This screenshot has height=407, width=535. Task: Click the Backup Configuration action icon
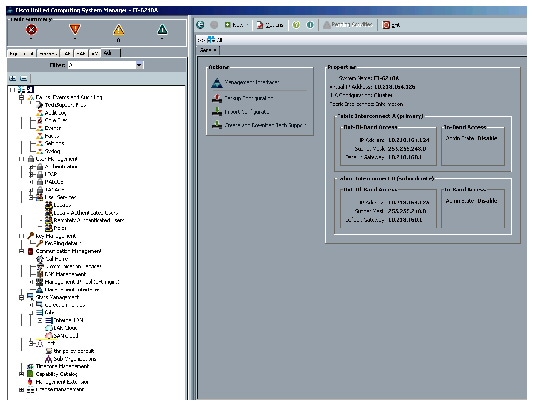[x=217, y=98]
